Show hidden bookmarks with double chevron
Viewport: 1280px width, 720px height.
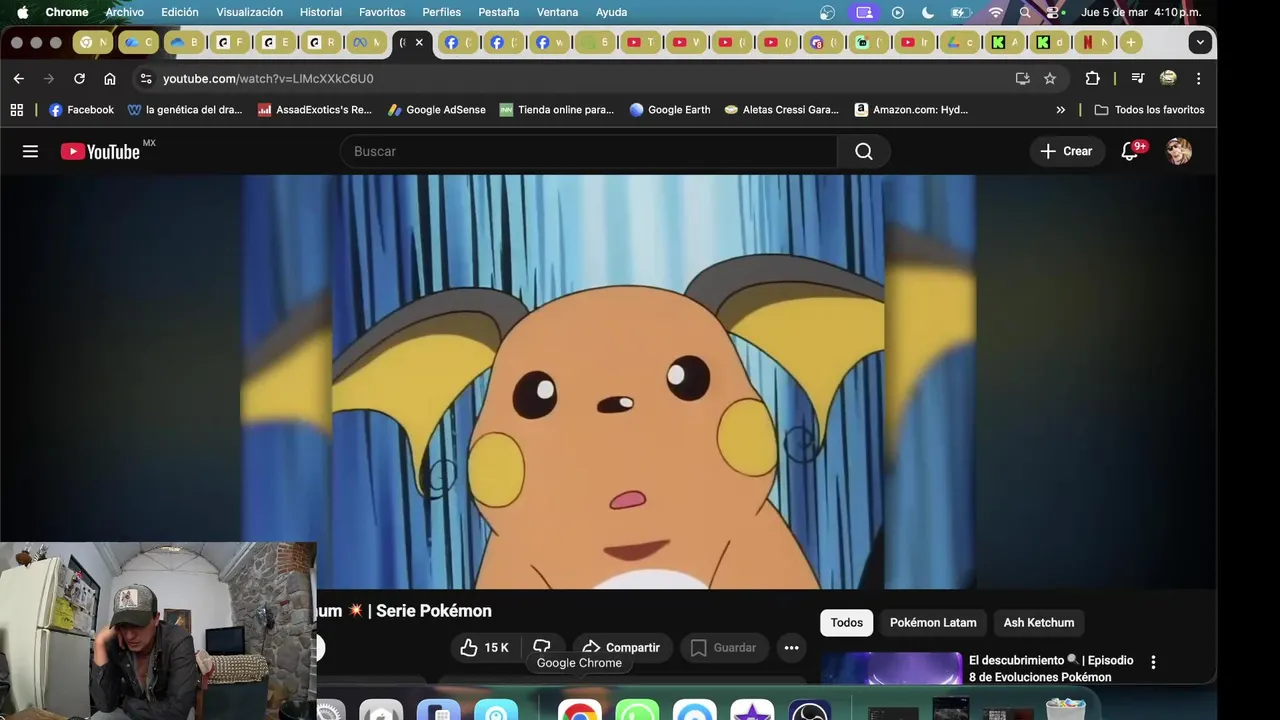(1061, 110)
